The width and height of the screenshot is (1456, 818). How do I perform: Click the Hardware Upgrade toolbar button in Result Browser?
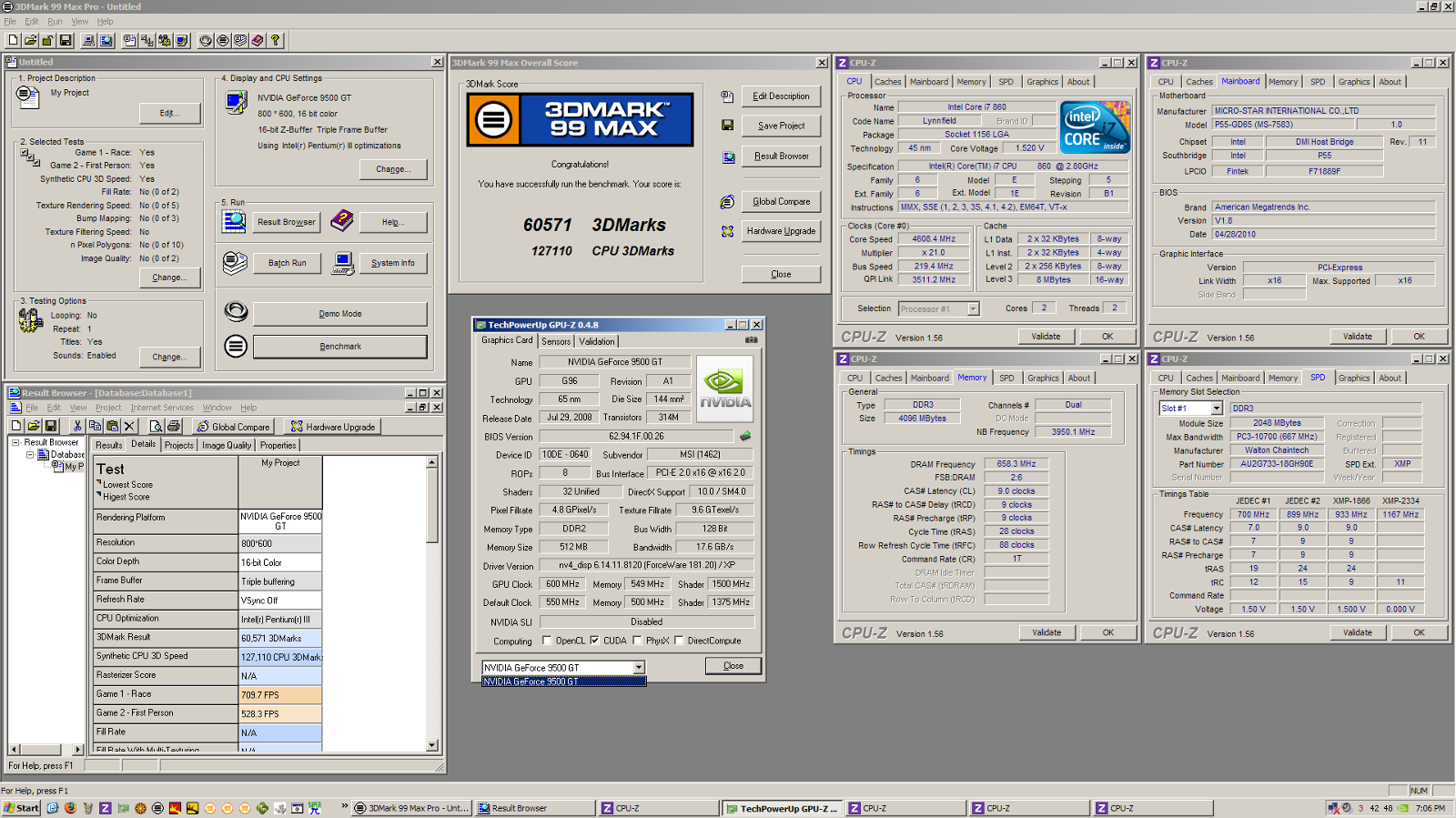click(333, 427)
